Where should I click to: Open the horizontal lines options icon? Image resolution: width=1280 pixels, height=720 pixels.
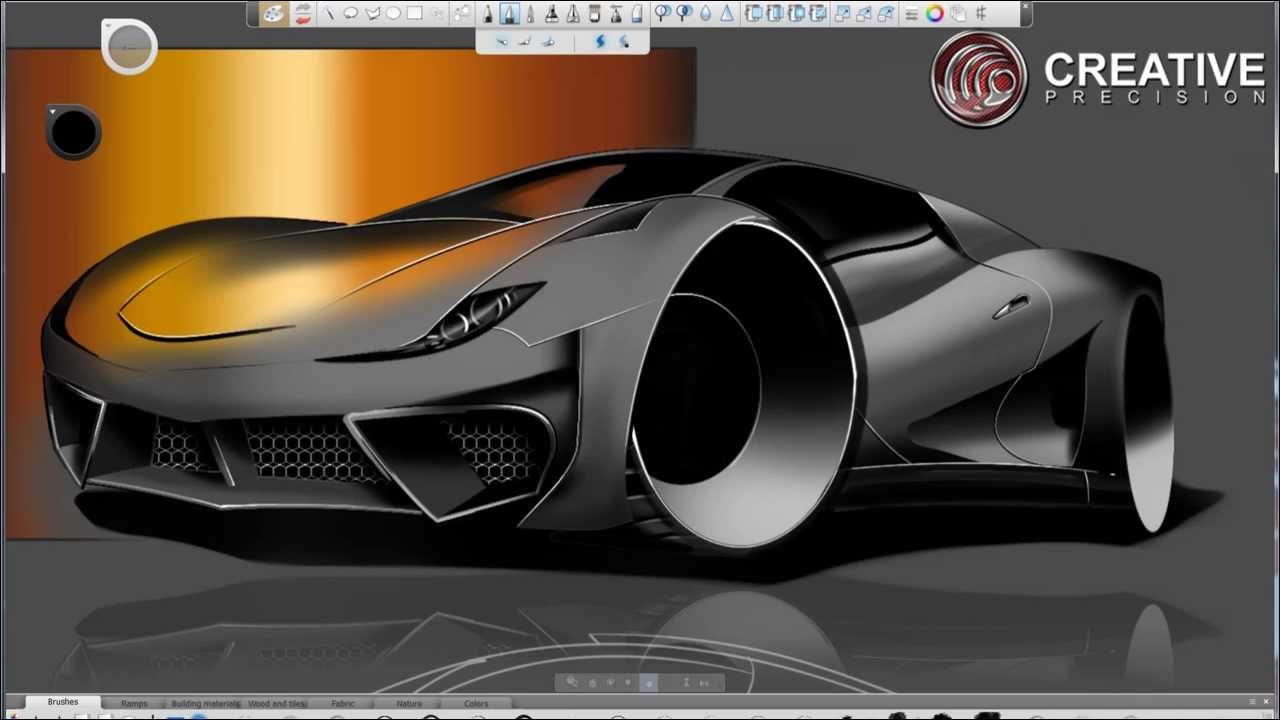911,14
